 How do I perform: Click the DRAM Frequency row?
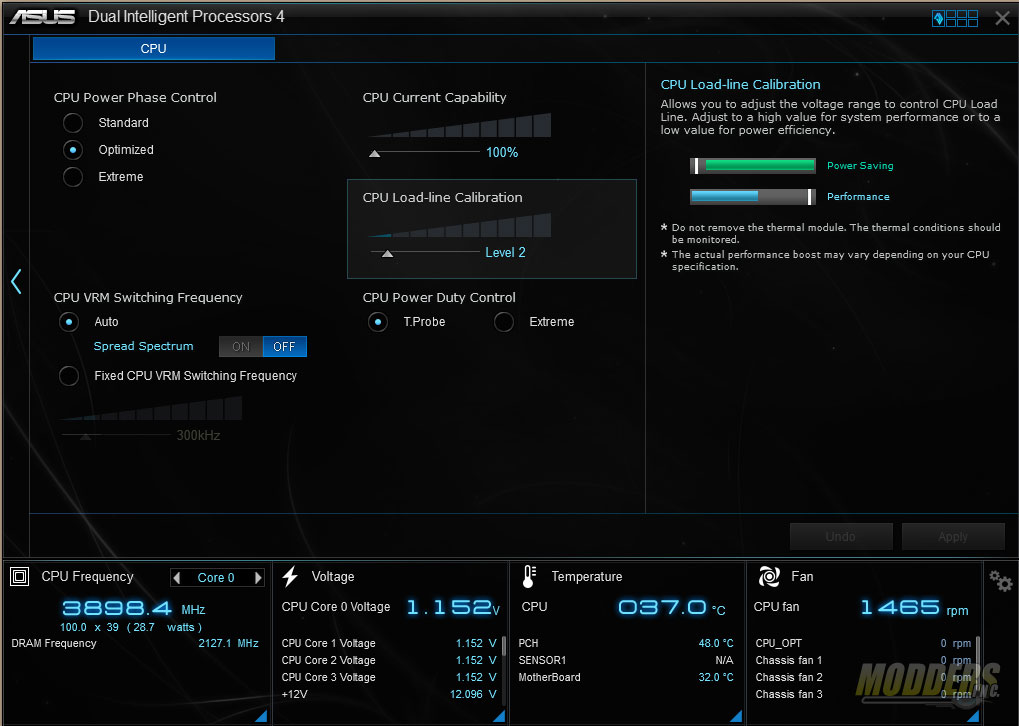point(135,643)
